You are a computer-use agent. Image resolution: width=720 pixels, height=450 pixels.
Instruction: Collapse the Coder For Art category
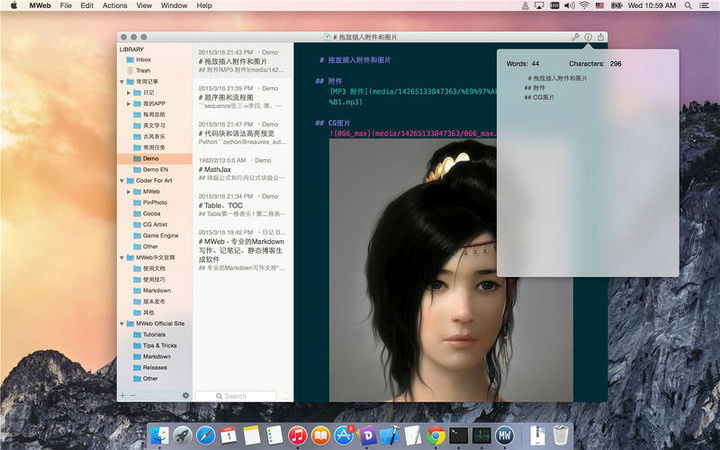(x=122, y=181)
